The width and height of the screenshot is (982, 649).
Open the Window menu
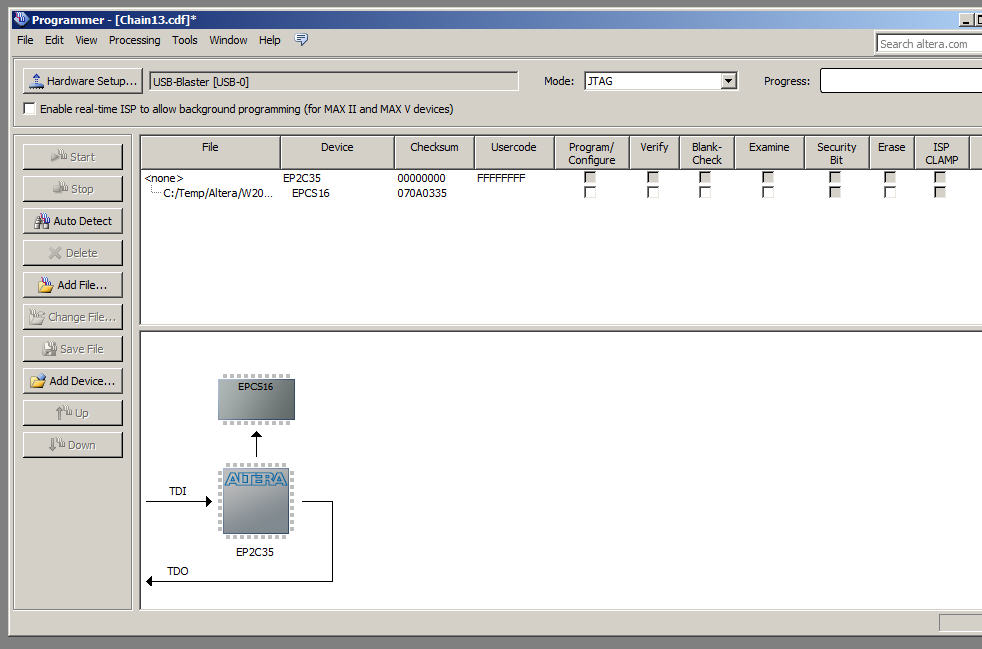(228, 40)
